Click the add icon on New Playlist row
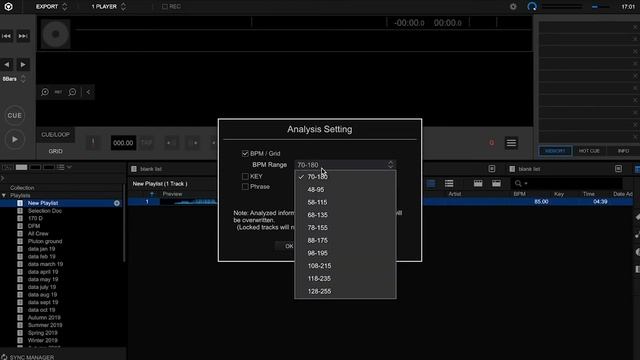Image resolution: width=640 pixels, height=360 pixels. (x=117, y=203)
